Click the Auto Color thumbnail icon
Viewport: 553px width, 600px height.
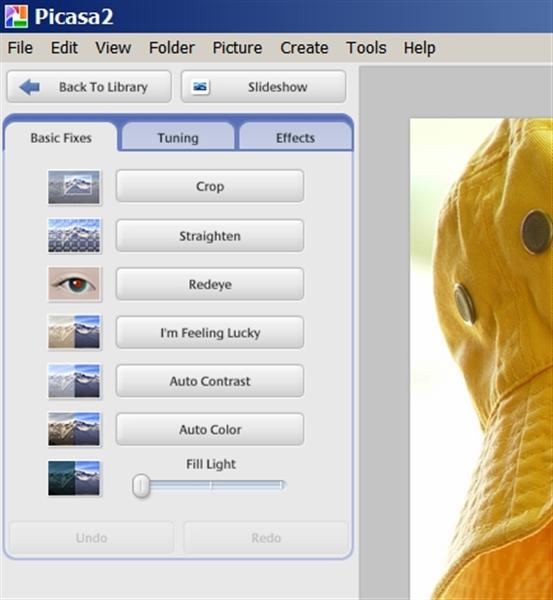click(74, 429)
